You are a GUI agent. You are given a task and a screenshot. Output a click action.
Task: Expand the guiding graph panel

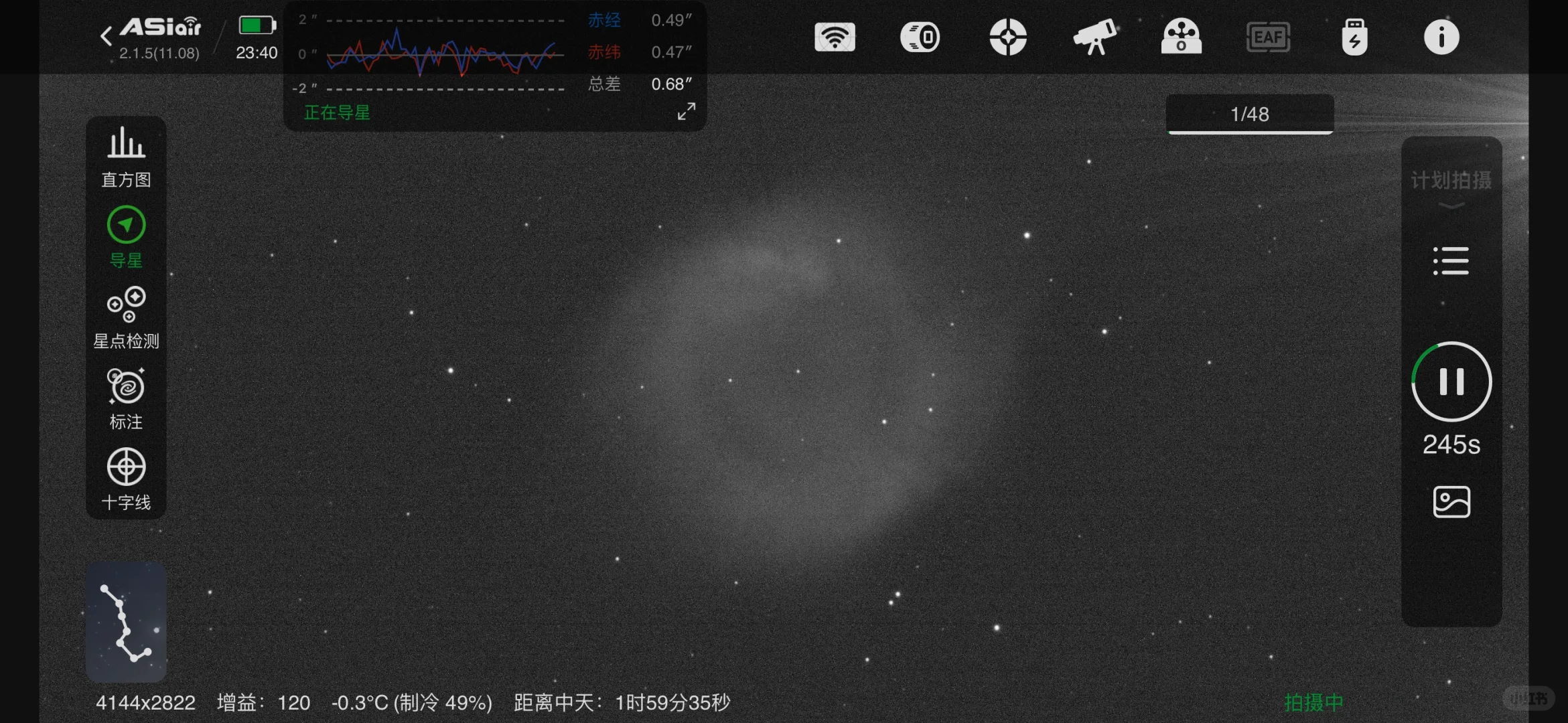(x=686, y=111)
